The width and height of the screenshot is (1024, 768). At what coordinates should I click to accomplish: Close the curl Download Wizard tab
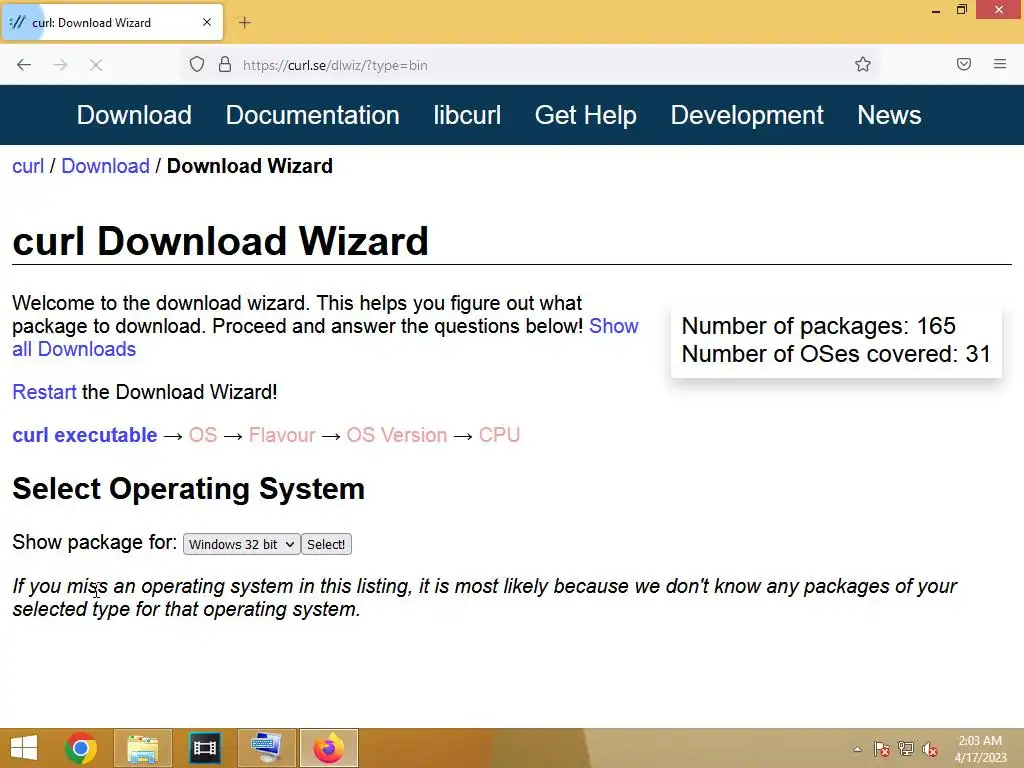click(x=207, y=22)
